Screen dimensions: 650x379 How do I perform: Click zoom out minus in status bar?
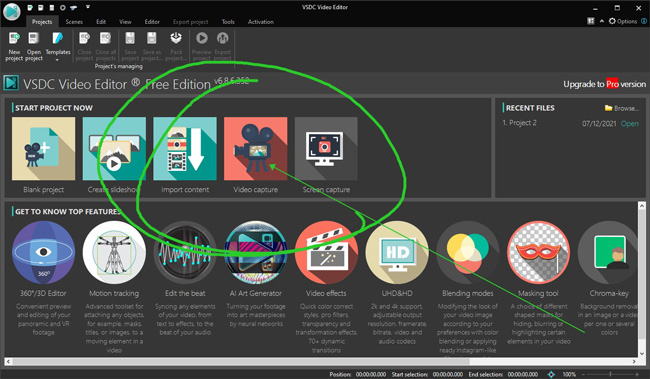pyautogui.click(x=584, y=374)
